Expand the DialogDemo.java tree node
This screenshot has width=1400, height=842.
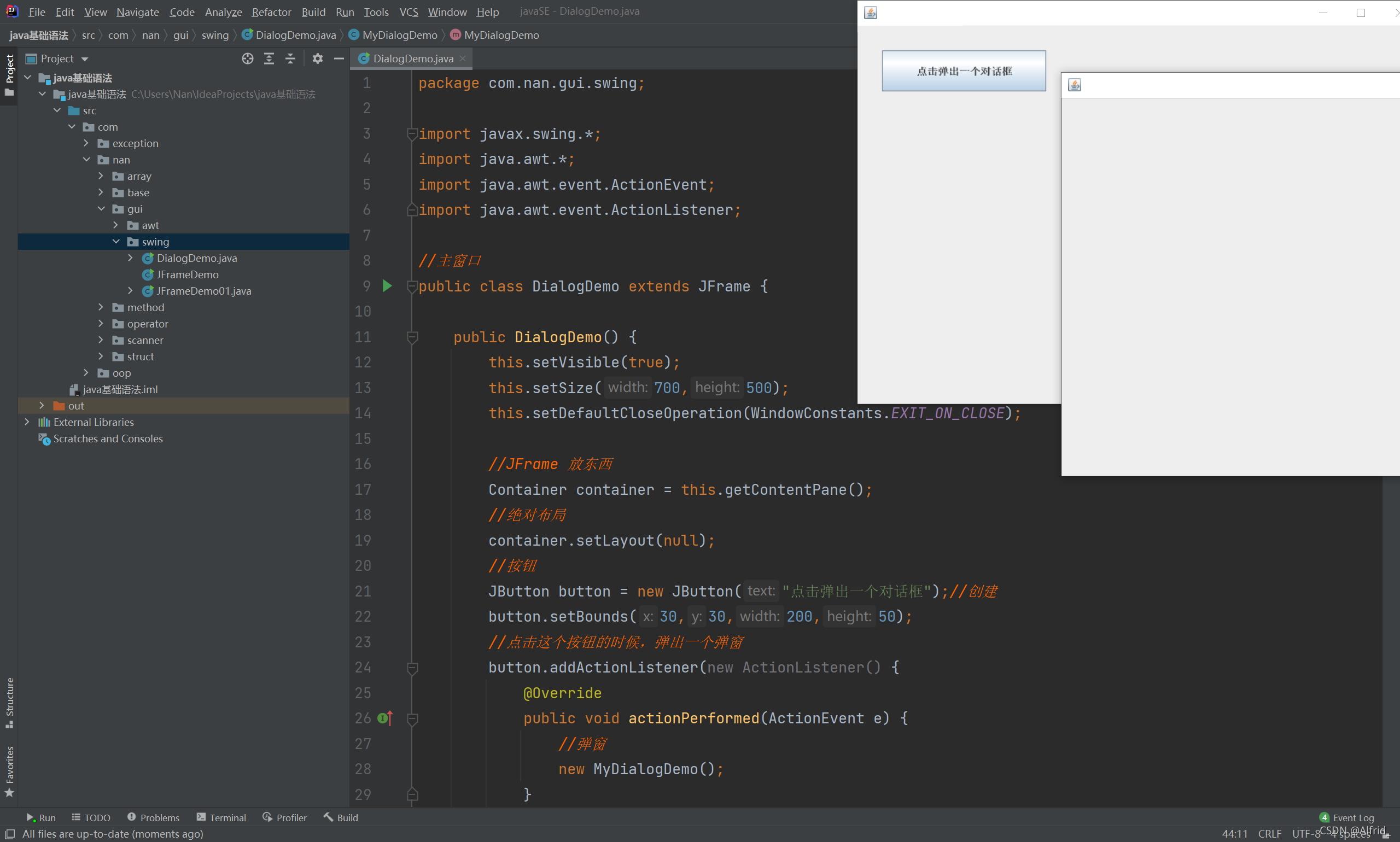[131, 258]
